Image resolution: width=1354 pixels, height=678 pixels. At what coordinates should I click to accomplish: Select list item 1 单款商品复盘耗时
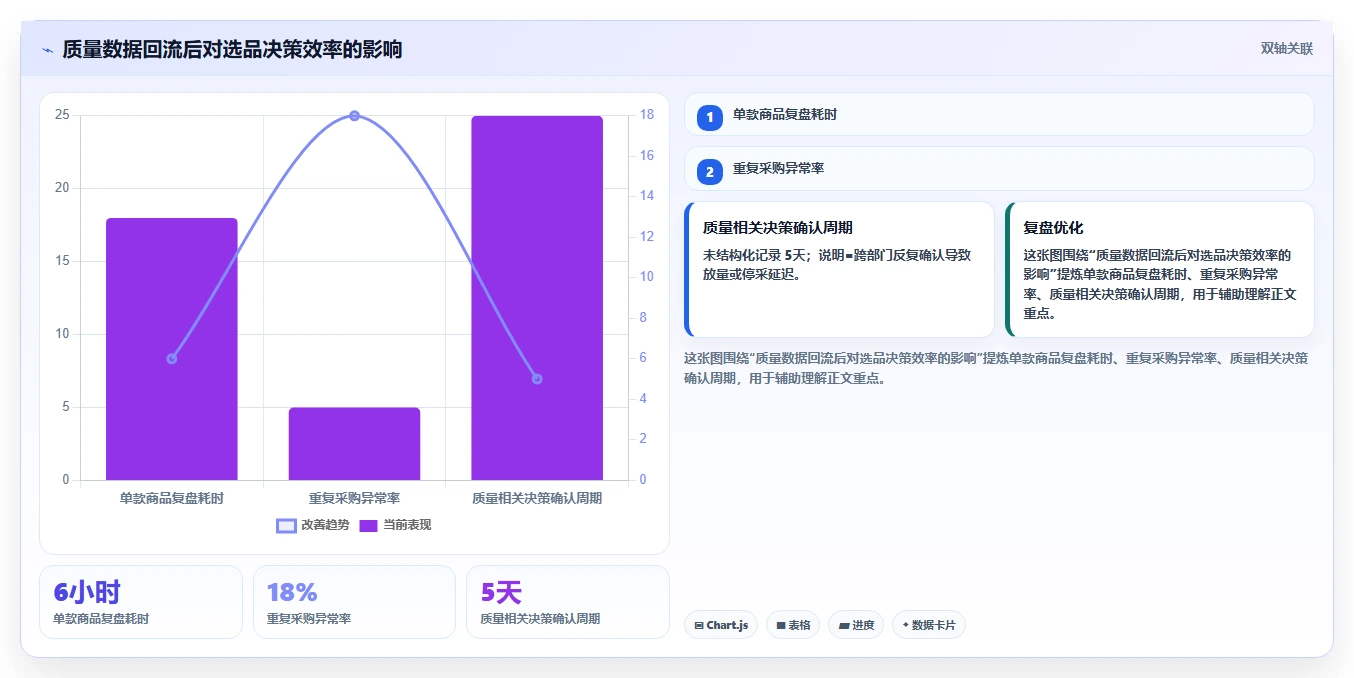(x=999, y=114)
